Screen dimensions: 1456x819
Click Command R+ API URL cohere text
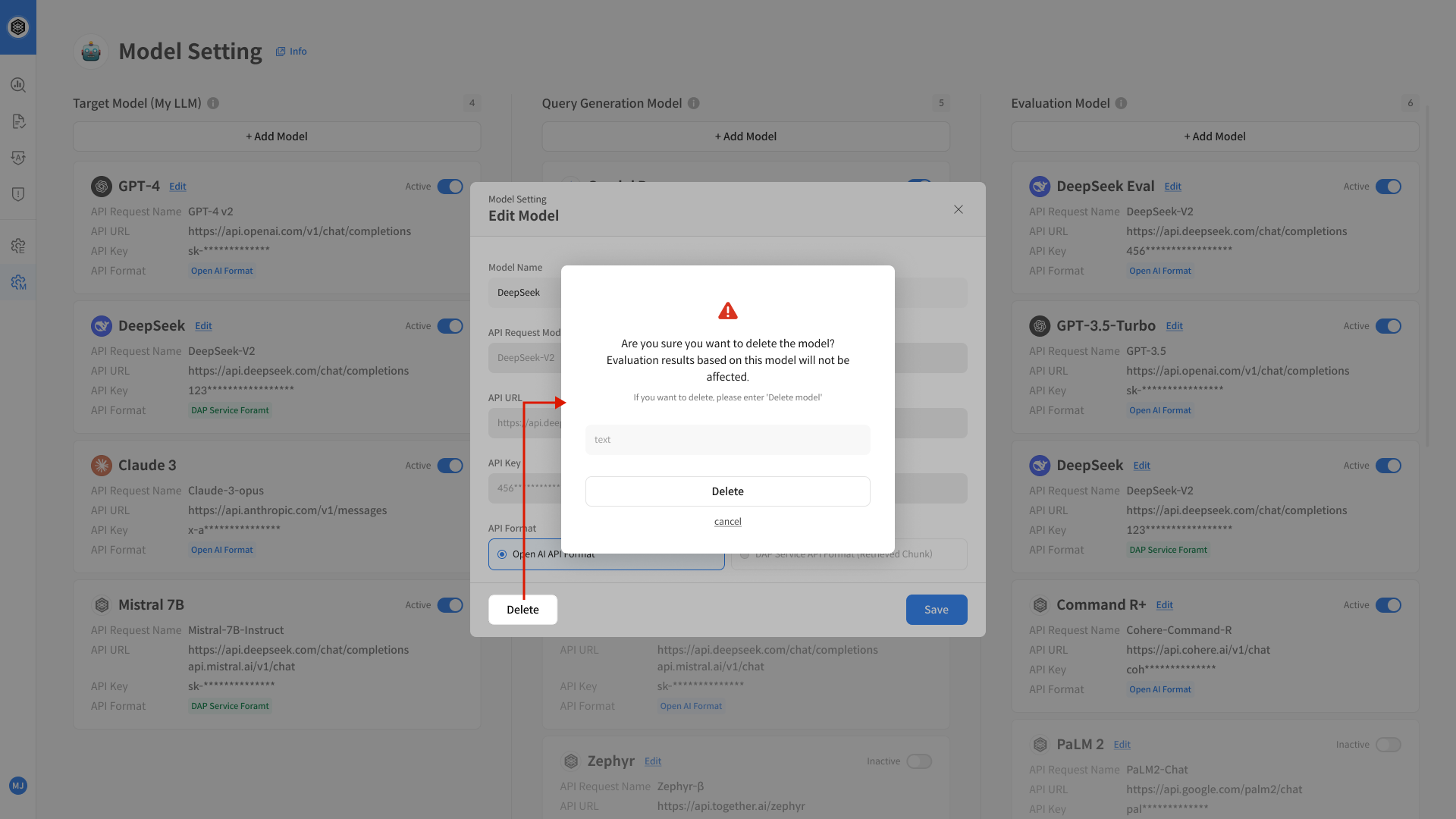[x=1198, y=650]
